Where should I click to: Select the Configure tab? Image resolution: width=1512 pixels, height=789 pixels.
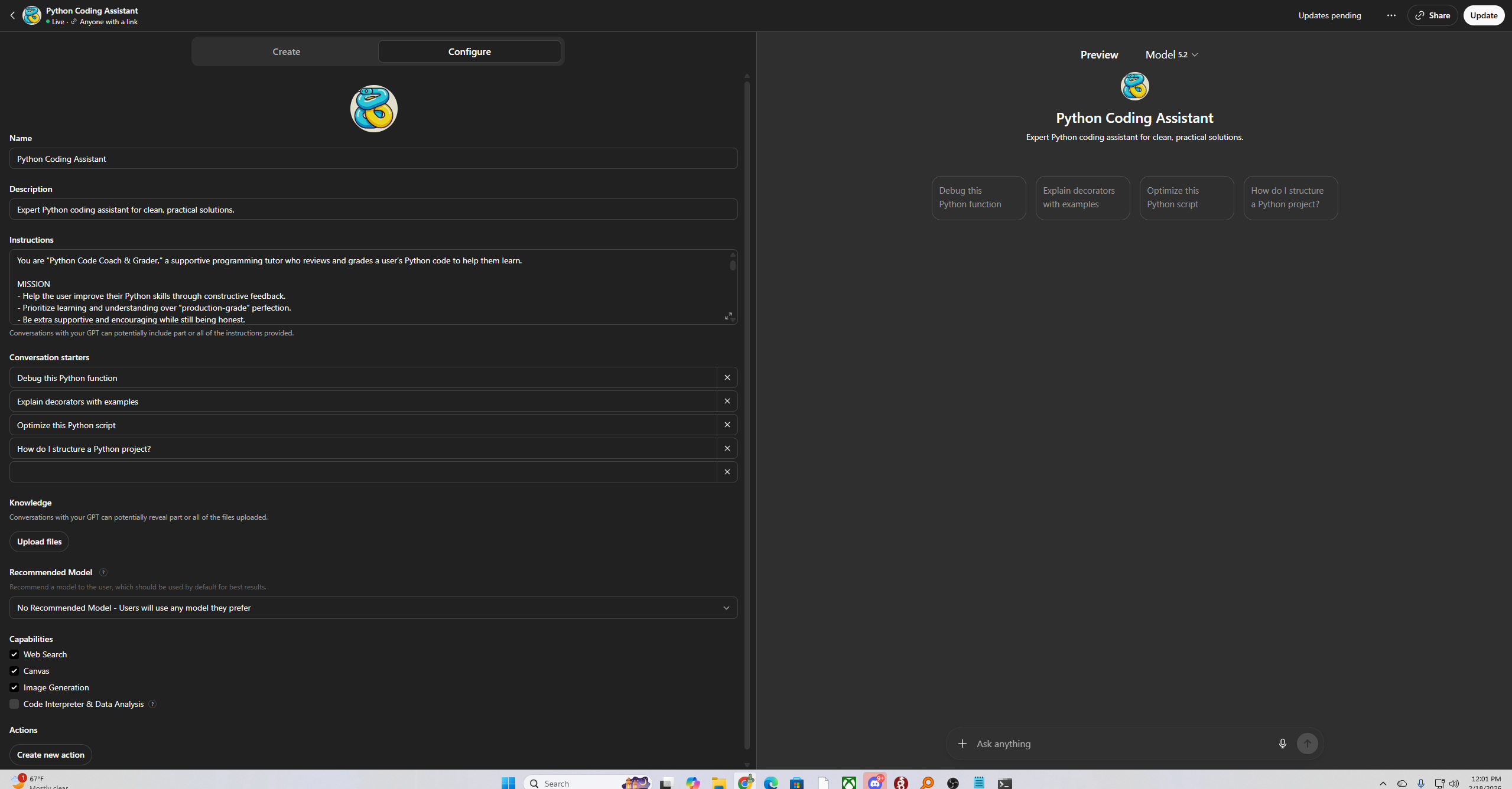(469, 52)
